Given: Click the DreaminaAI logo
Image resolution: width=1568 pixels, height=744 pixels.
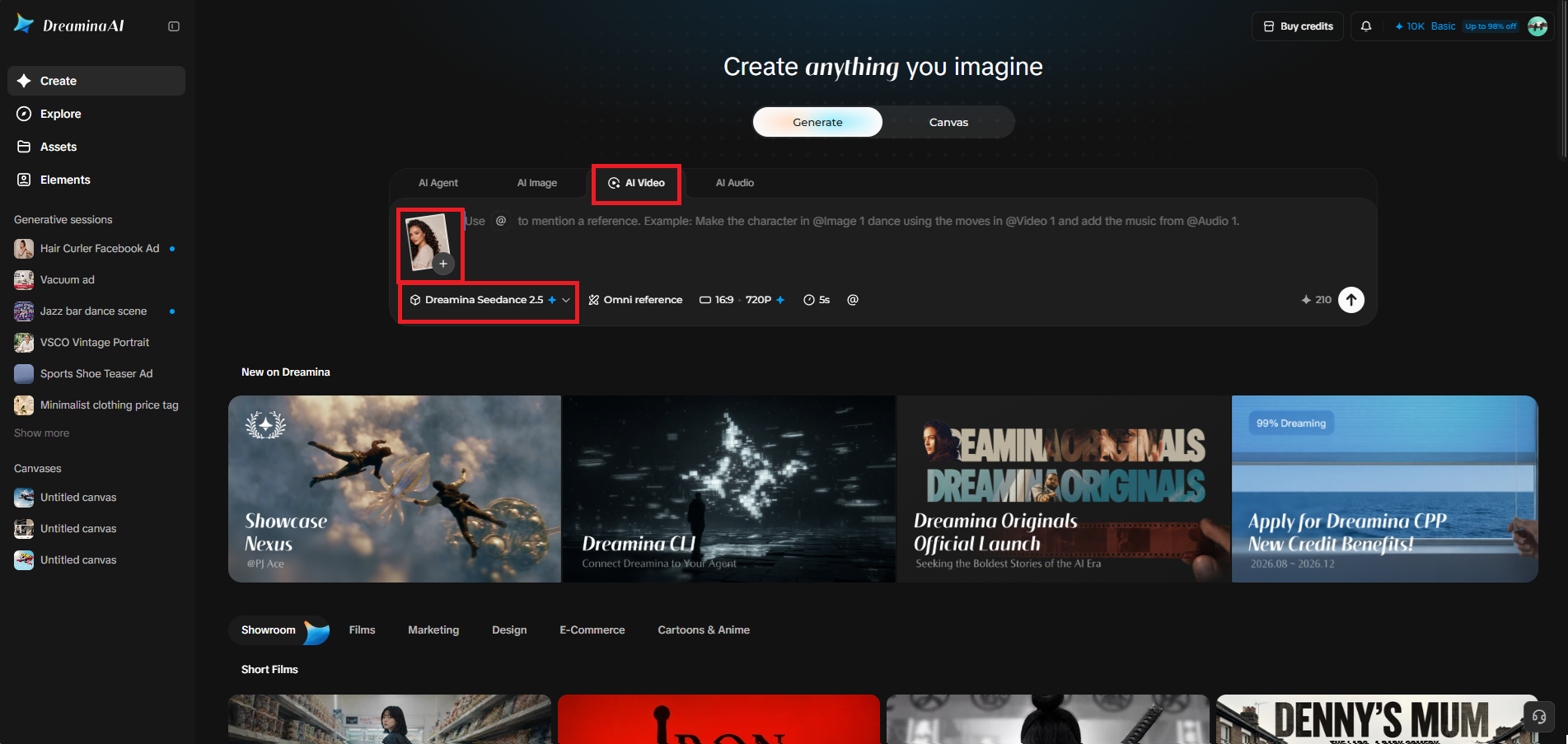Looking at the screenshot, I should pos(69,26).
